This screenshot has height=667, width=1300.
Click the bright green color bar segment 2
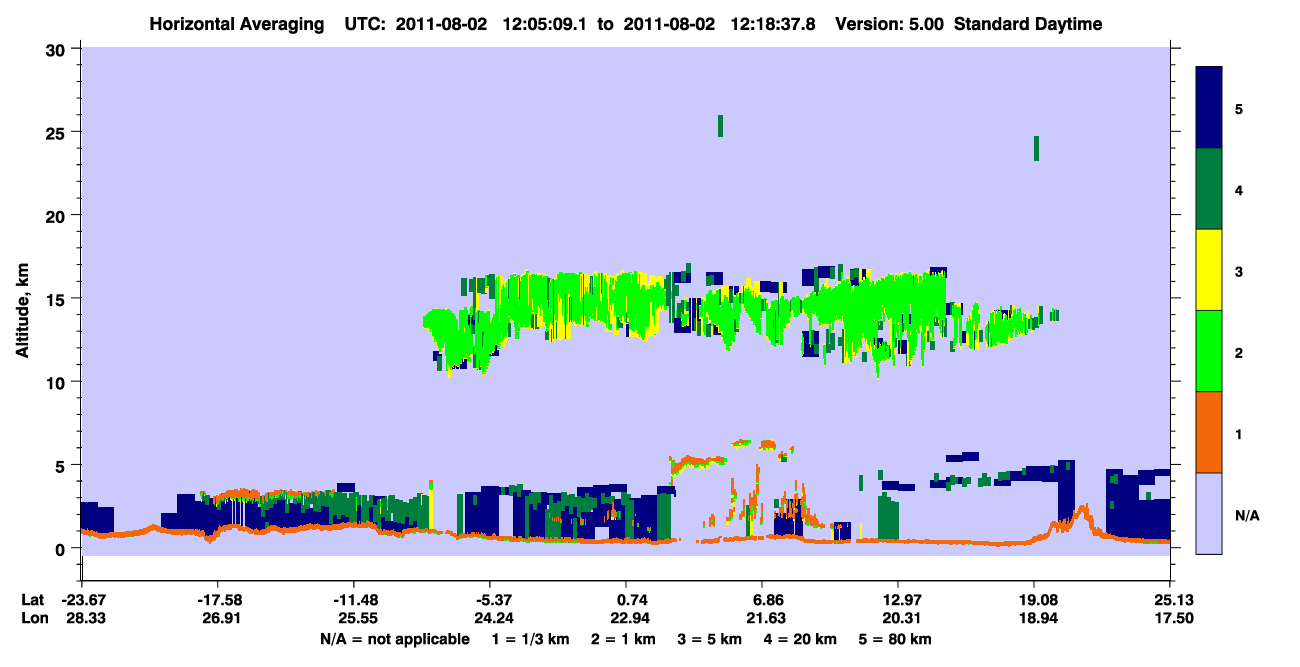(x=1209, y=351)
